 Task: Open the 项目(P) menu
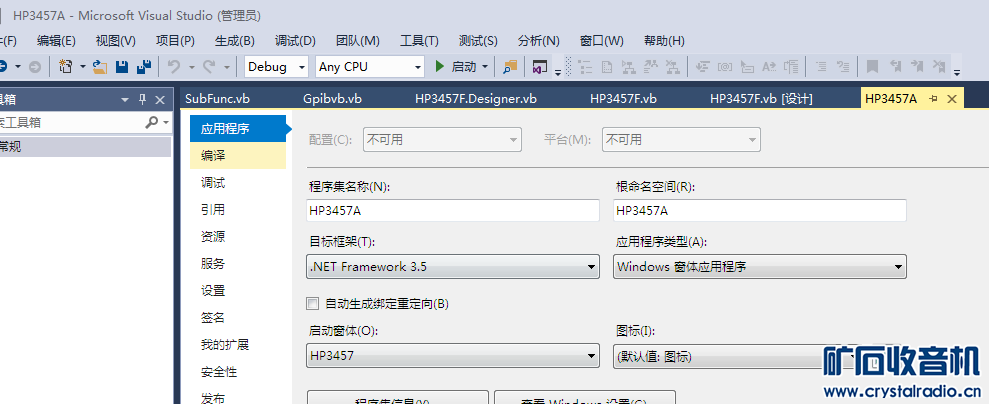click(x=175, y=41)
